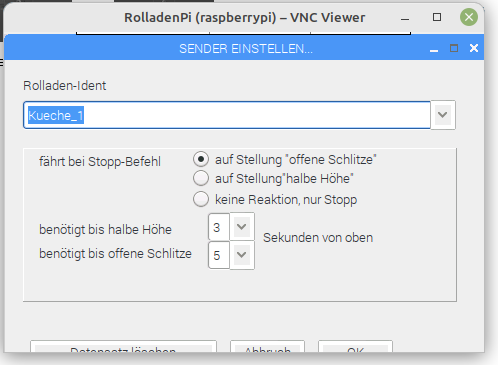The height and width of the screenshot is (365, 498).
Task: Click the offene Schlitze value field showing 5
Action: click(219, 255)
